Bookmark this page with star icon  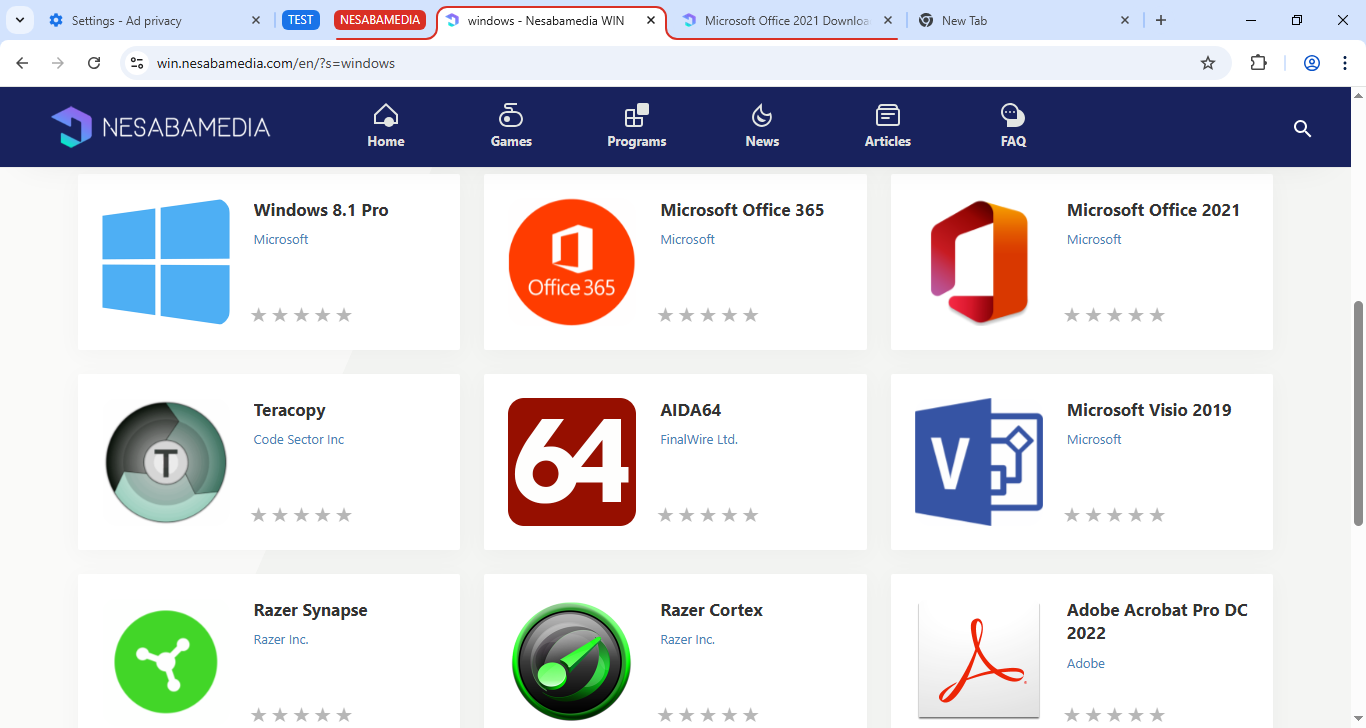(1208, 63)
